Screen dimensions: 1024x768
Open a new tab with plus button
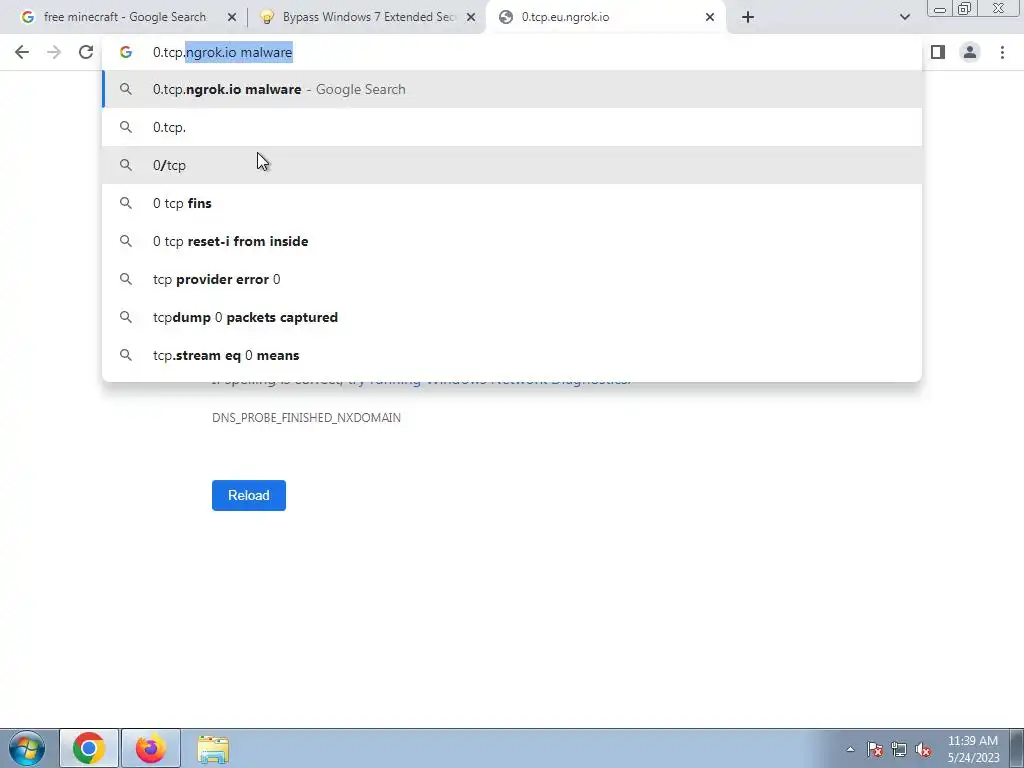pos(748,17)
